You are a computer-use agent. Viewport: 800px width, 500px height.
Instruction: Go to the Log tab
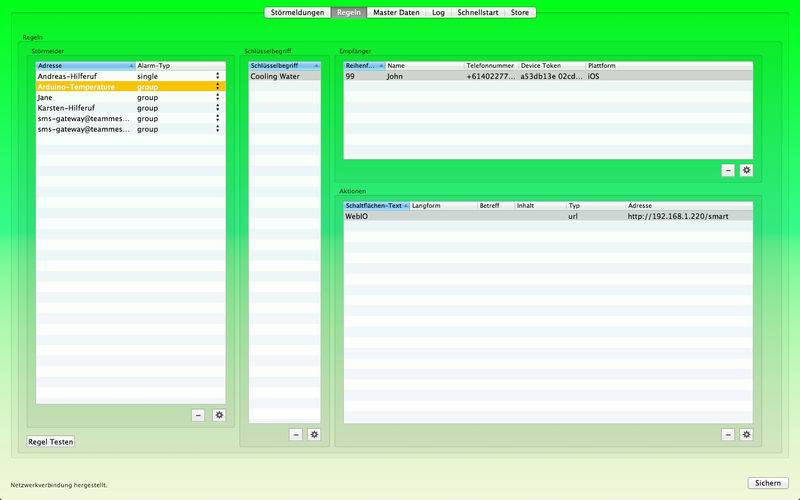pos(438,12)
